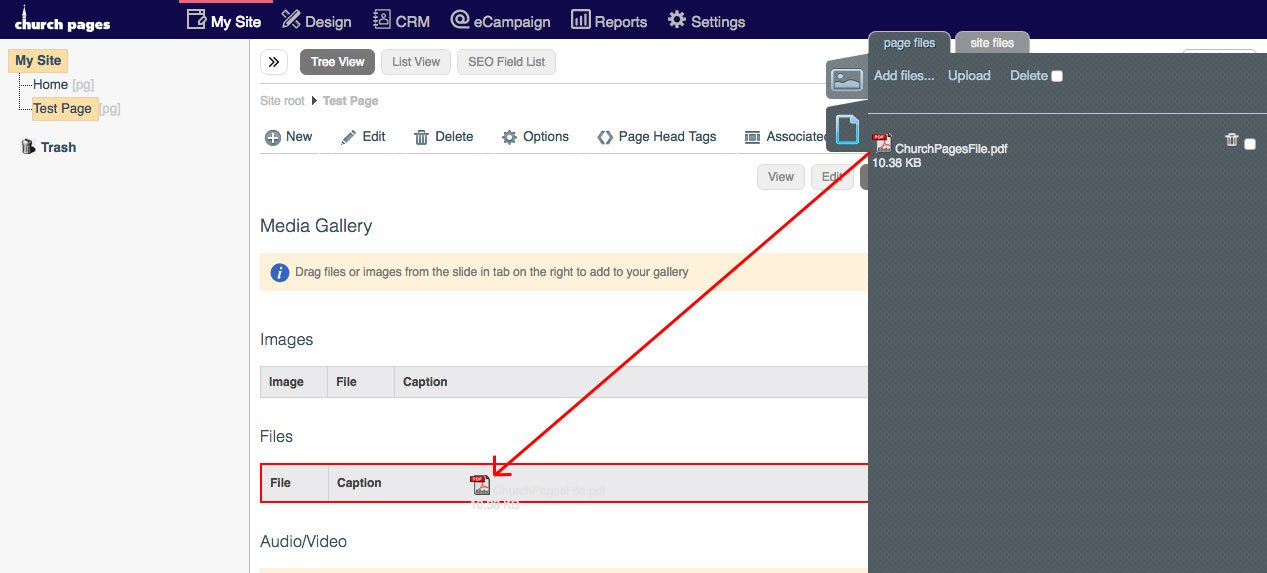Expand the sidebar with double-chevron button

[x=274, y=62]
